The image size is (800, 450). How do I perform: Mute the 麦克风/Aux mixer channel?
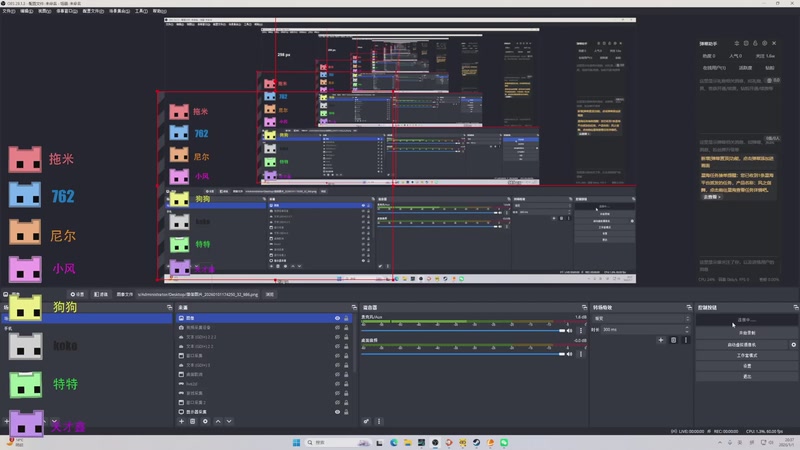[570, 331]
